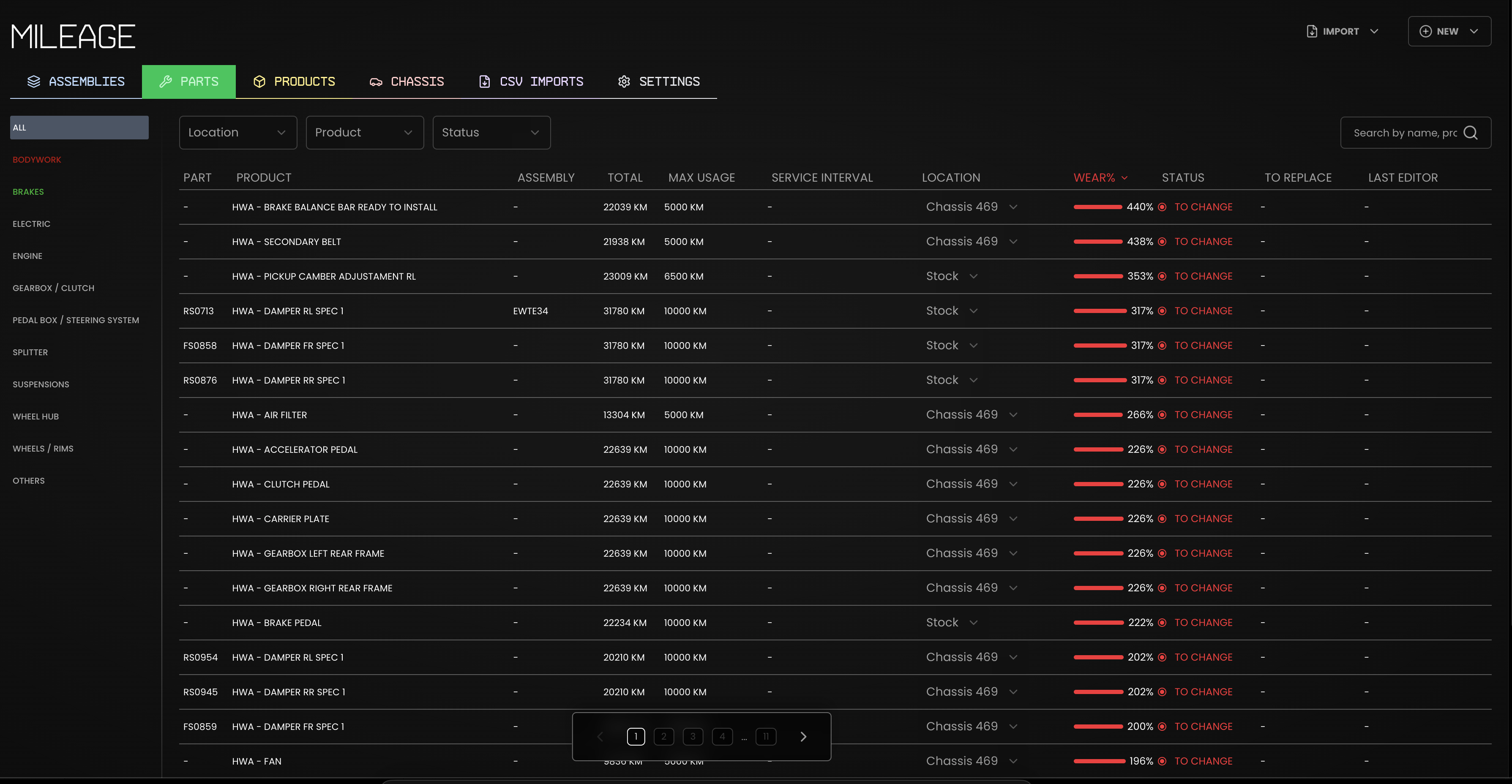This screenshot has width=1512, height=784.
Task: Open the Status filter dropdown
Action: [x=491, y=133]
